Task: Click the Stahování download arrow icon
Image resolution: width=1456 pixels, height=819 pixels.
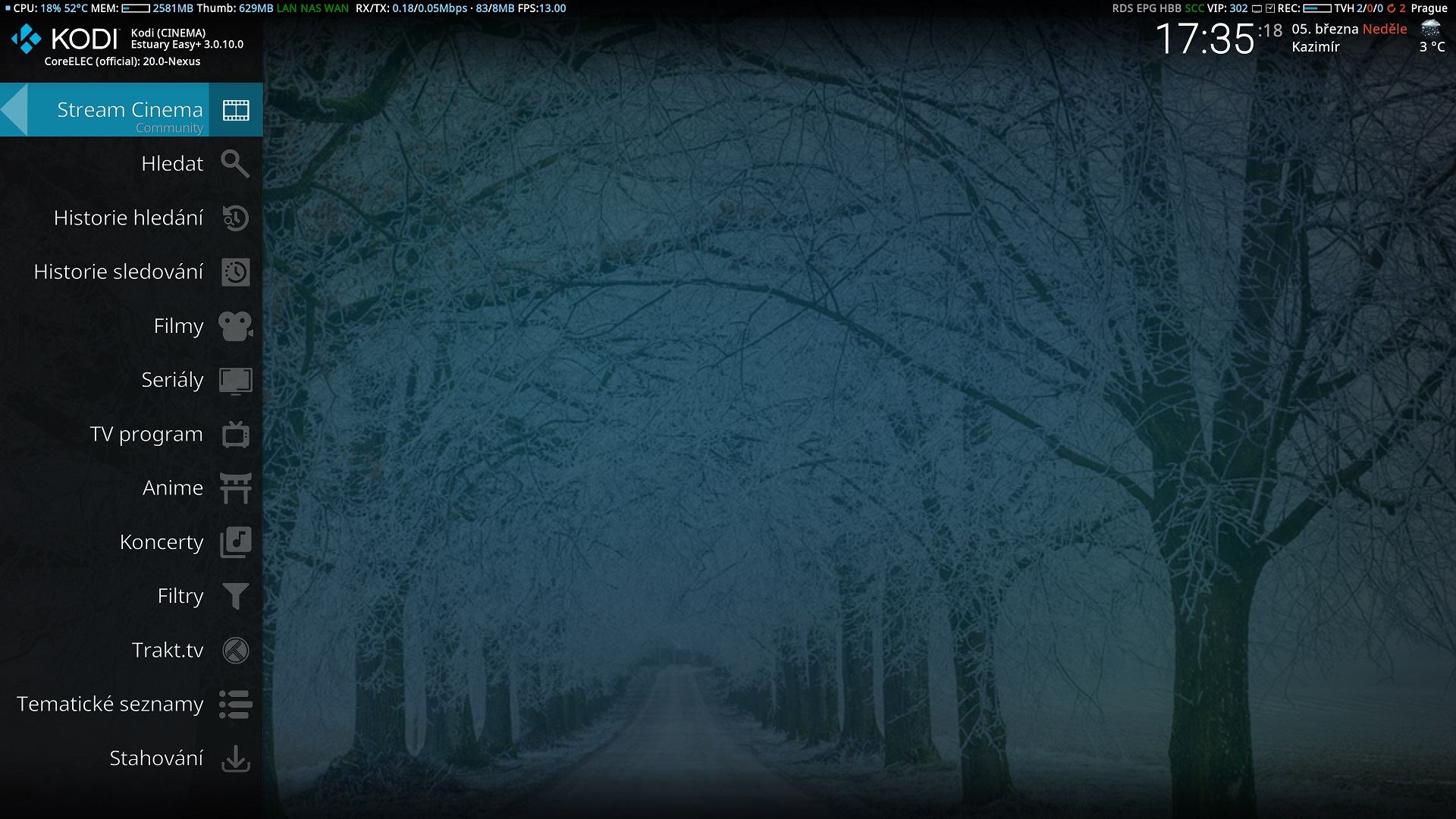Action: pos(235,758)
